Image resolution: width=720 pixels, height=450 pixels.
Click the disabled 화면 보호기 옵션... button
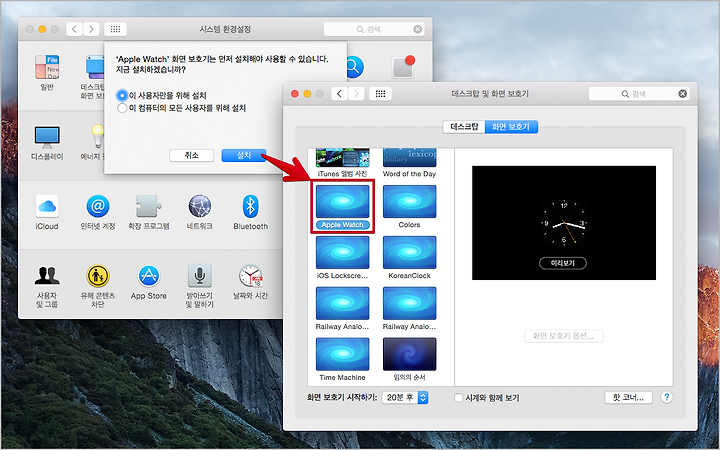pos(563,336)
